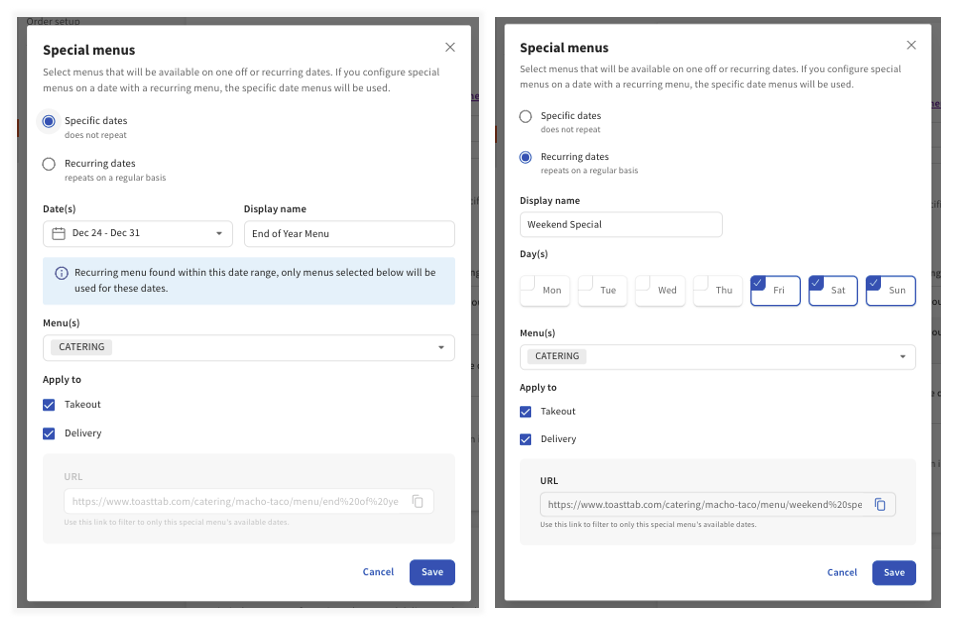This screenshot has height=626, width=960.
Task: Click the calendar icon in Date(s) field
Action: [59, 234]
